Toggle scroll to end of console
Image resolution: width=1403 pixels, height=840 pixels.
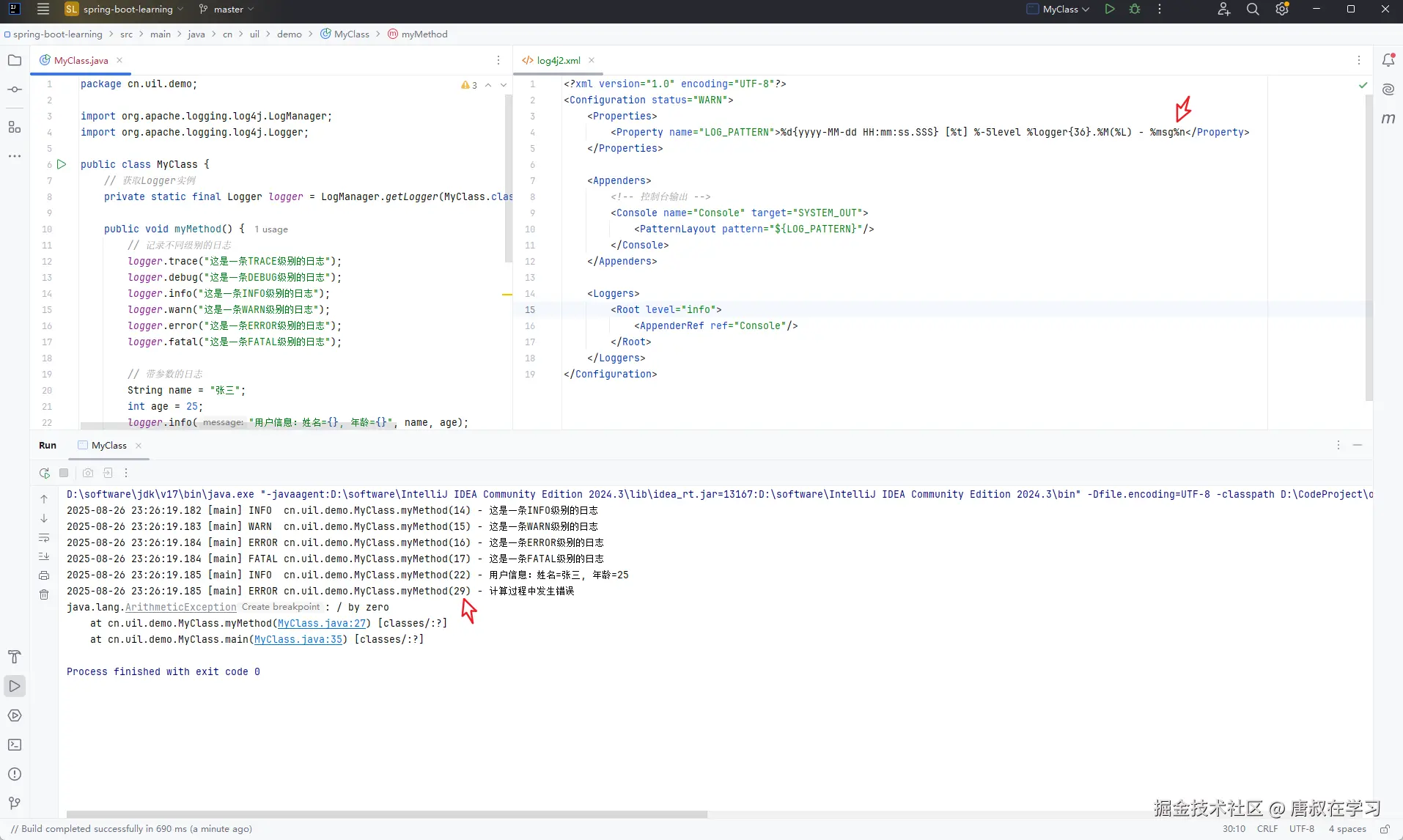(44, 556)
